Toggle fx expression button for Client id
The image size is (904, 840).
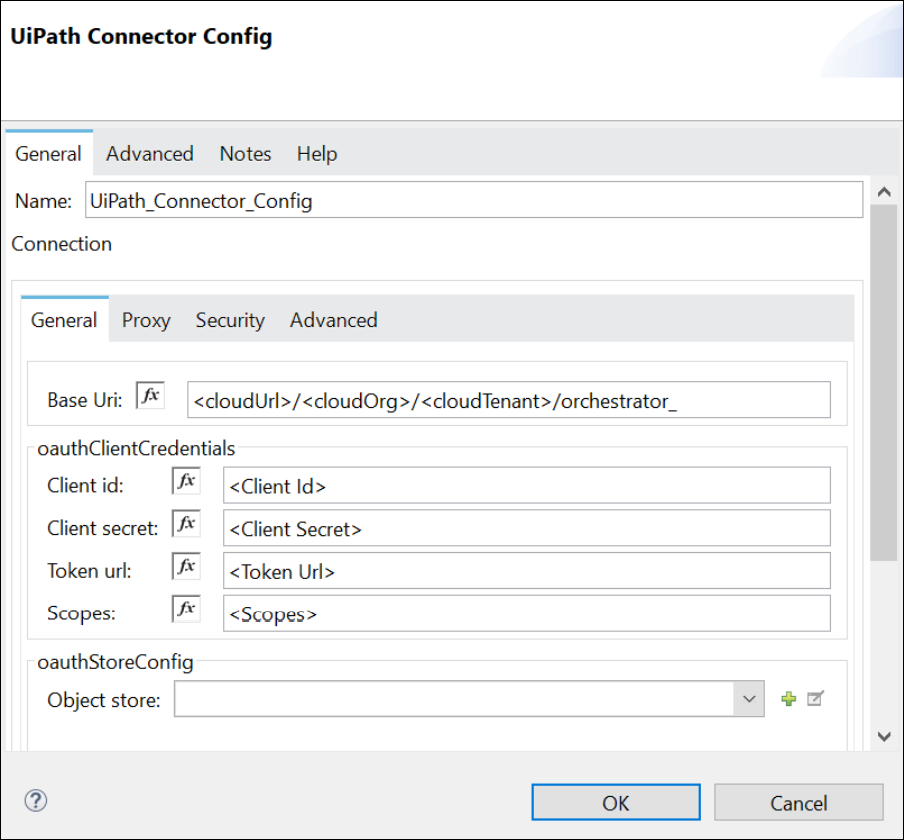pyautogui.click(x=186, y=482)
